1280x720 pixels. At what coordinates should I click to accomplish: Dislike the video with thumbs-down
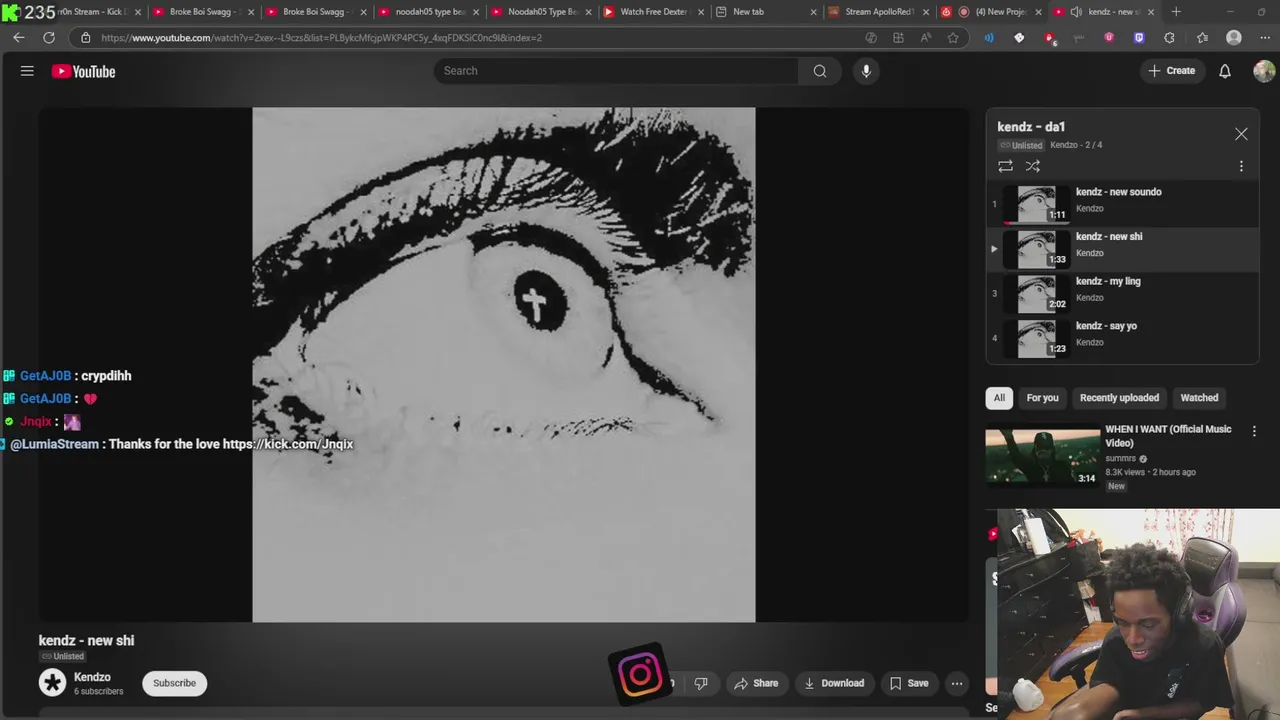[701, 683]
